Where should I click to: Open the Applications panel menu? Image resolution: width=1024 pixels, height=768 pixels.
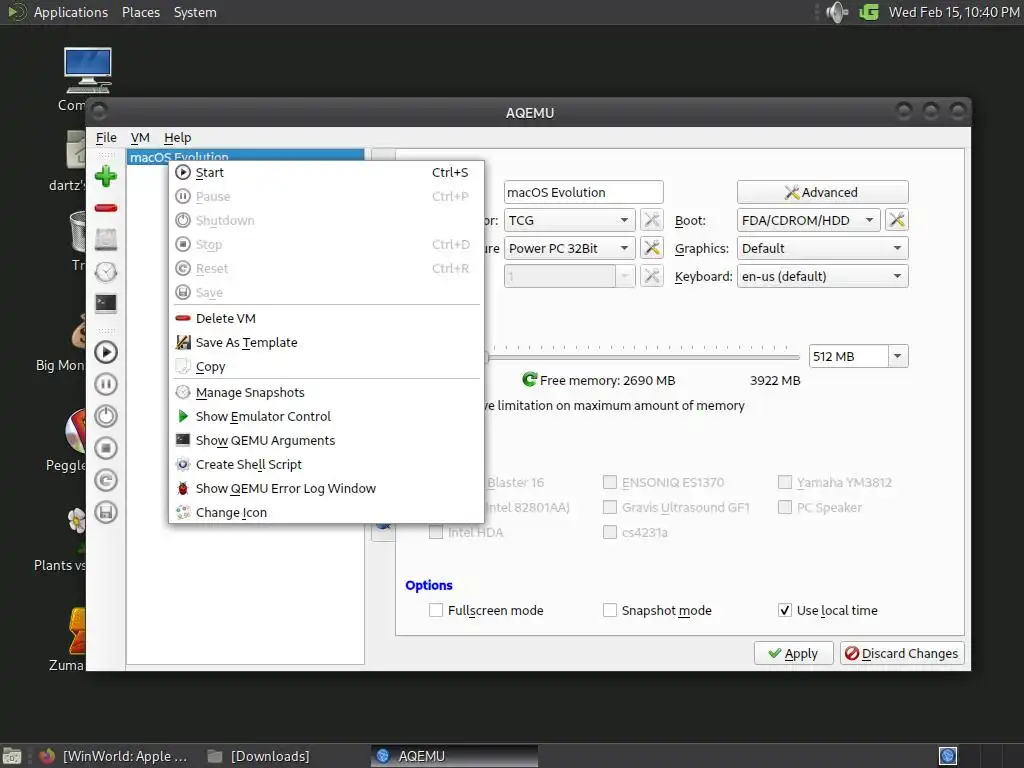(71, 12)
